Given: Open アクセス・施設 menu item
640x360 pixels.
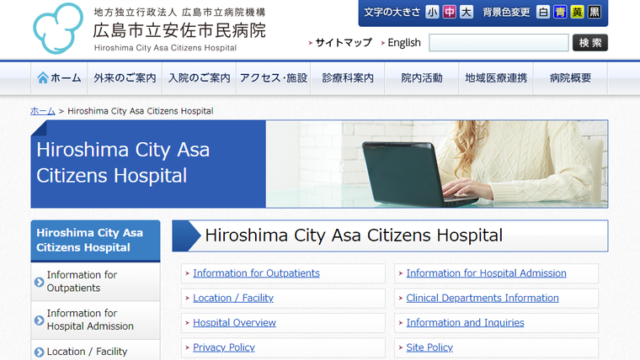Looking at the screenshot, I should click(x=273, y=78).
